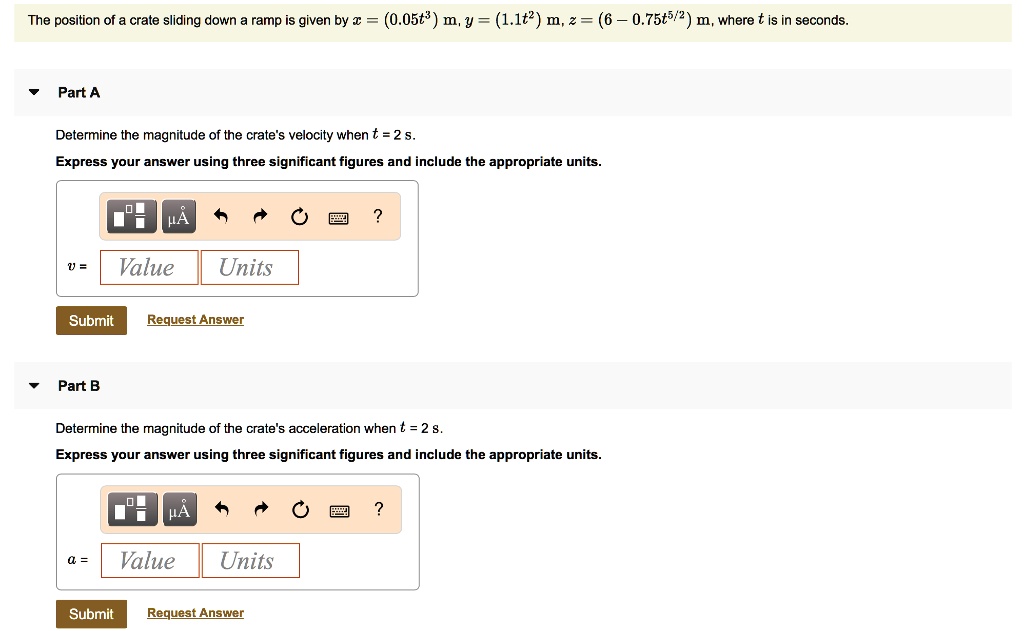The width and height of the screenshot is (1024, 631).
Task: Submit the Part A answer
Action: pos(91,320)
